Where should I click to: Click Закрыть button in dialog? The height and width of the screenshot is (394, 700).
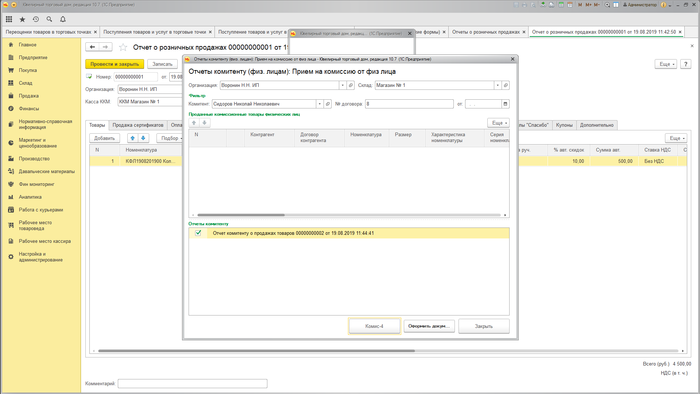(484, 326)
